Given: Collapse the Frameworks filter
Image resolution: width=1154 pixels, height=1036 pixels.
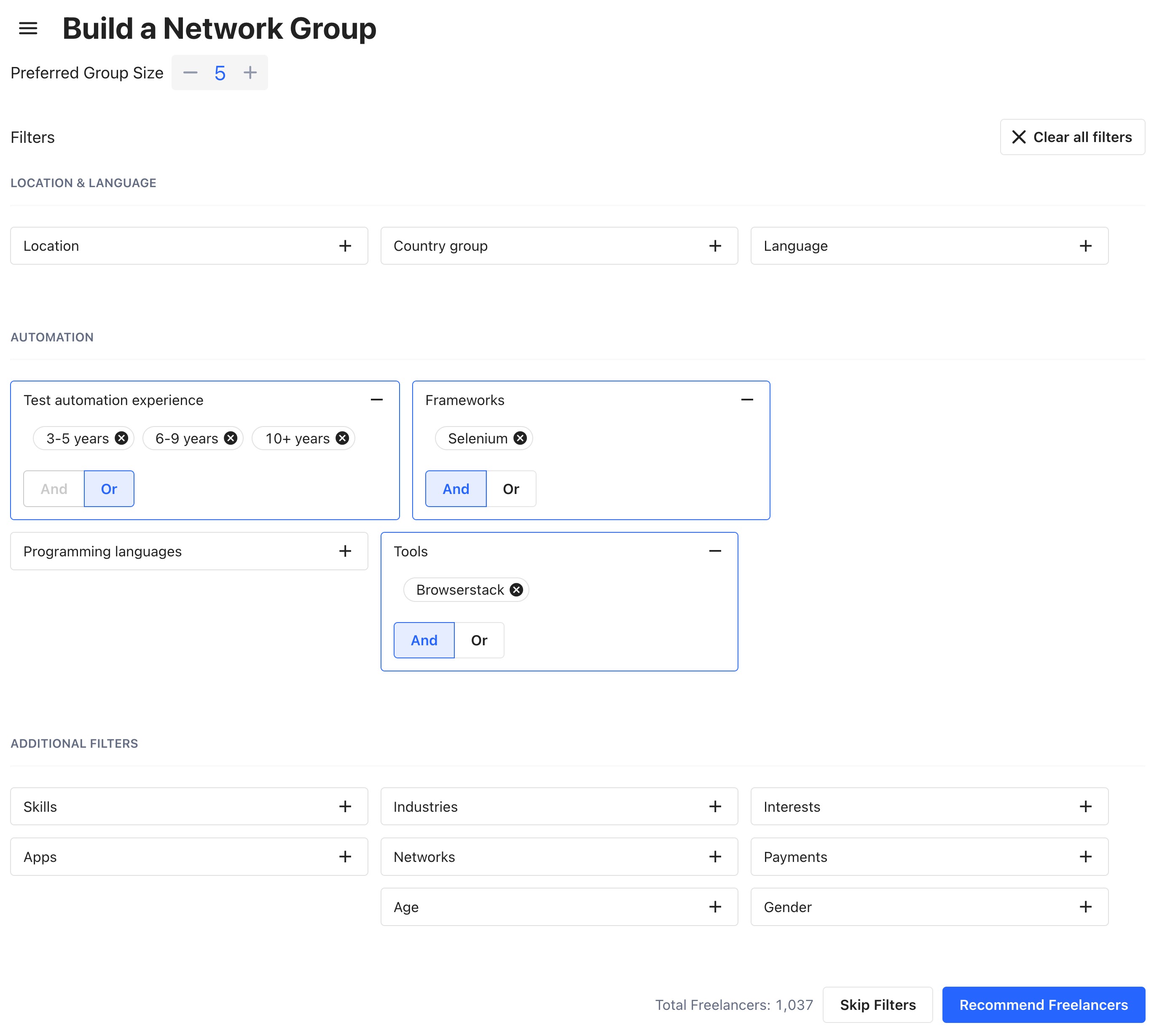Looking at the screenshot, I should pyautogui.click(x=748, y=400).
